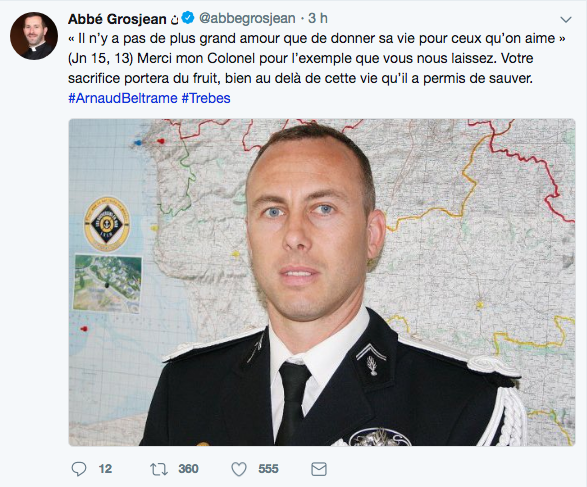This screenshot has width=587, height=487.
Task: Click the Arabic letter next to name
Action: pyautogui.click(x=174, y=20)
